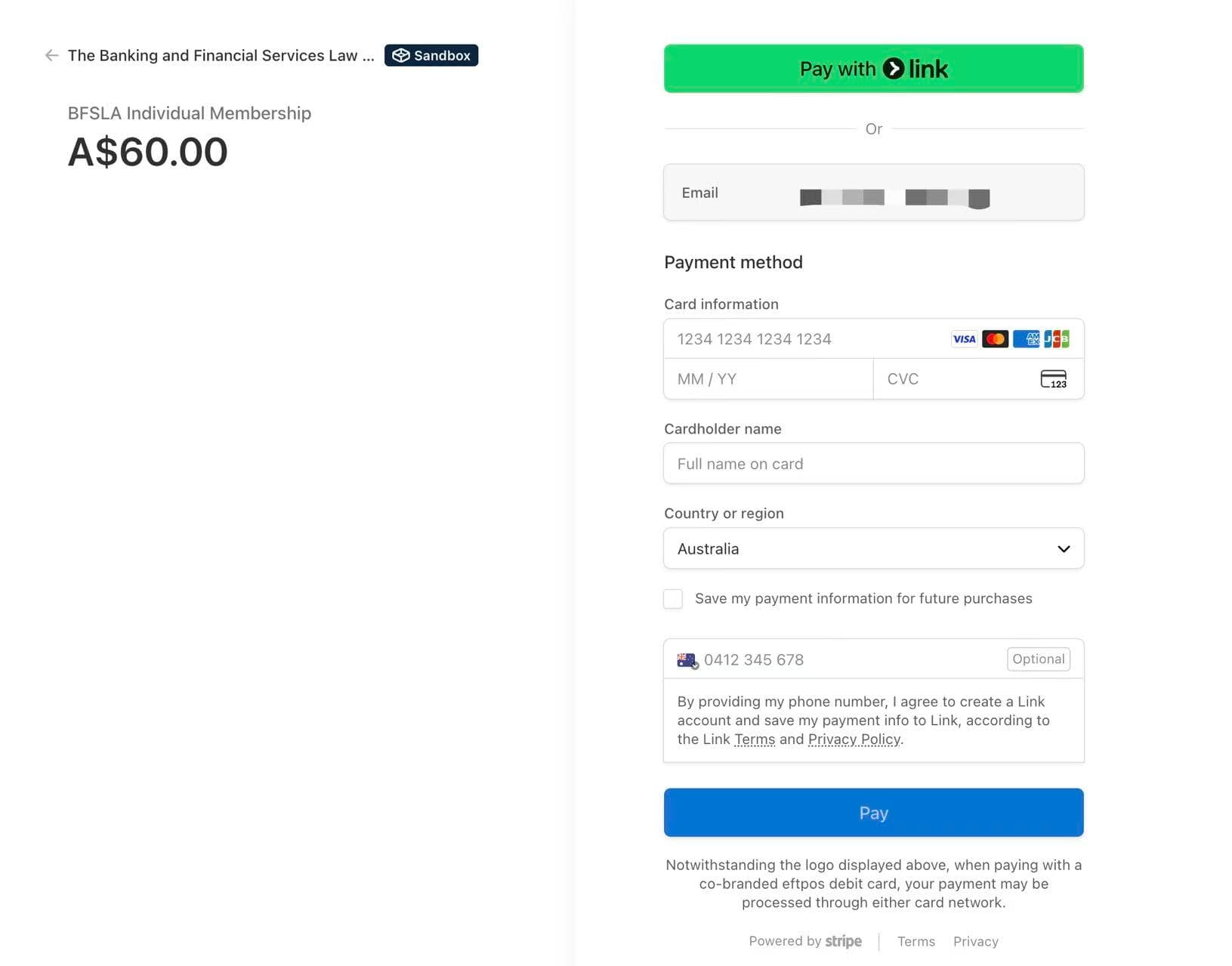The height and width of the screenshot is (966, 1232).
Task: Click the Sandbox badge icon
Action: pyautogui.click(x=400, y=54)
